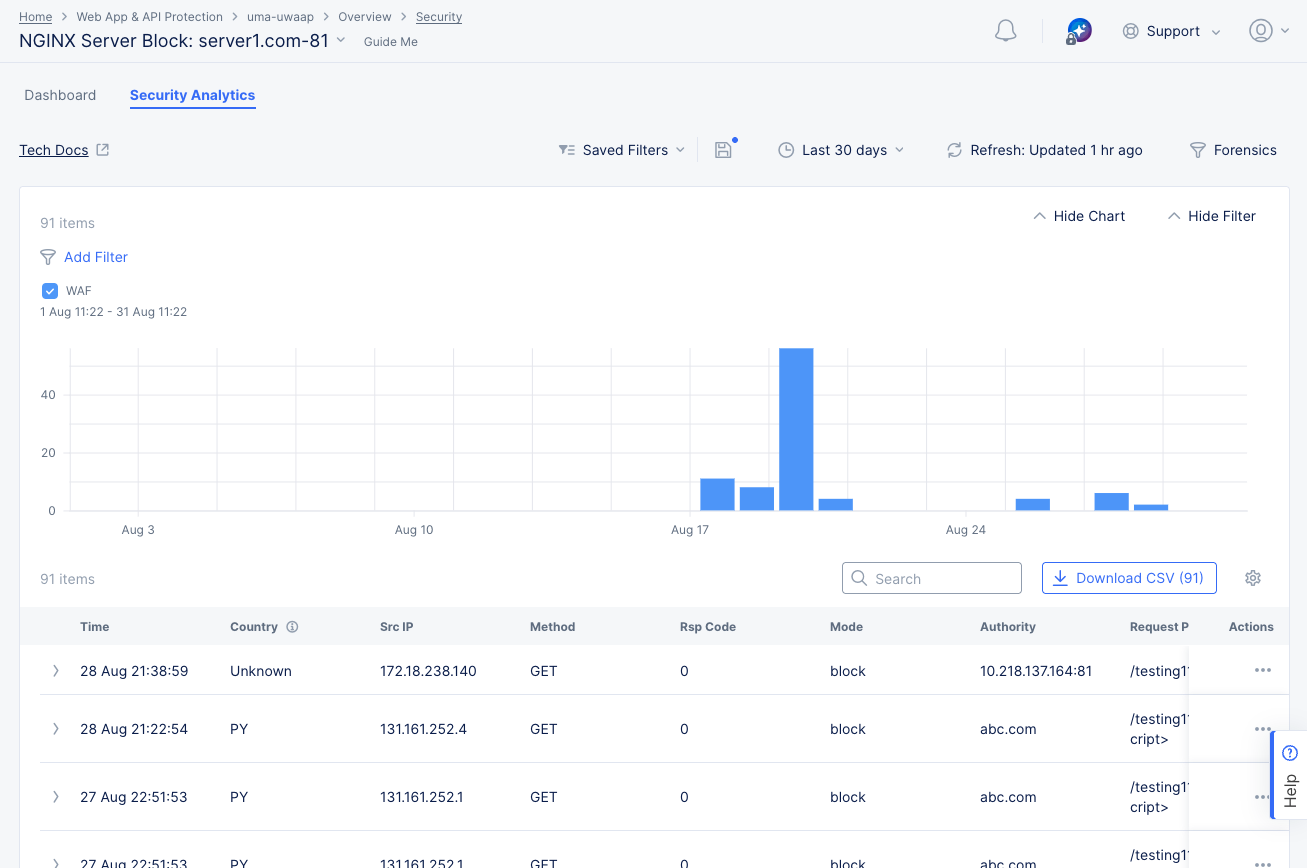Switch to the Dashboard tab
Image resolution: width=1307 pixels, height=868 pixels.
60,95
